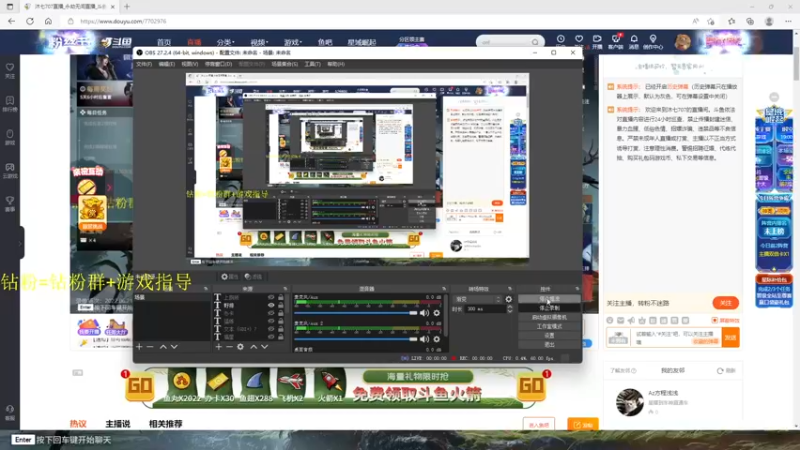Open the settings gear for the second mixer channel
This screenshot has height=450, width=800.
click(x=437, y=339)
